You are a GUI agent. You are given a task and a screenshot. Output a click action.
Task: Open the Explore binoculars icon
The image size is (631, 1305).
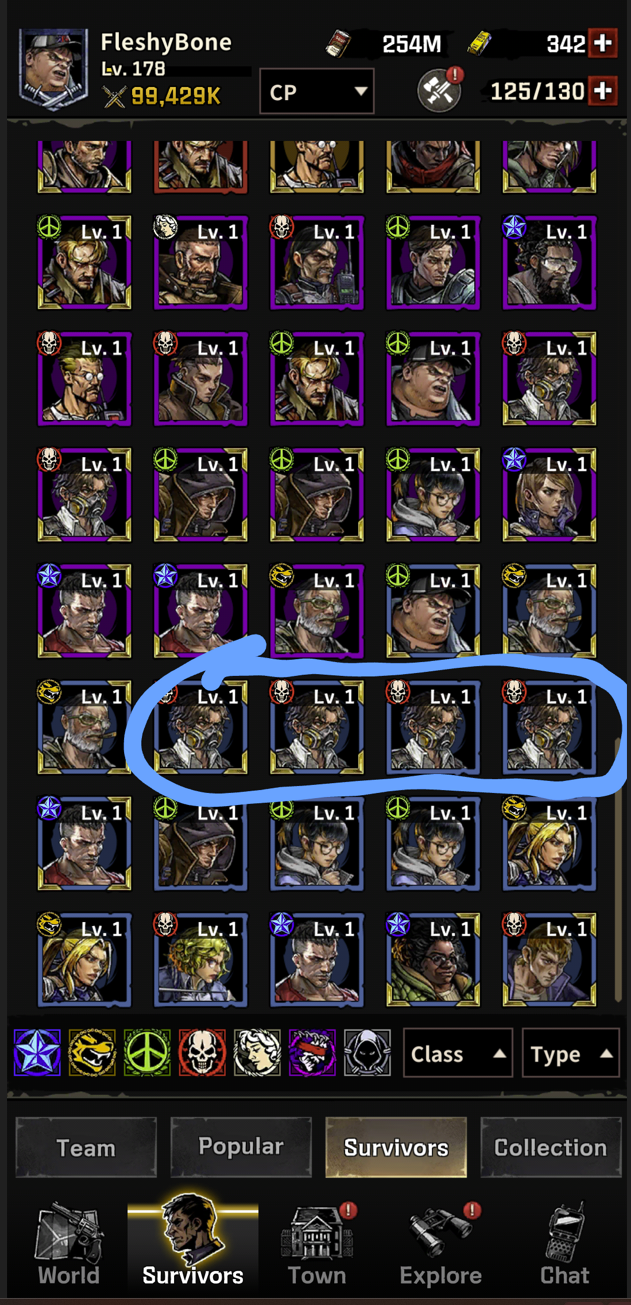tap(441, 1245)
